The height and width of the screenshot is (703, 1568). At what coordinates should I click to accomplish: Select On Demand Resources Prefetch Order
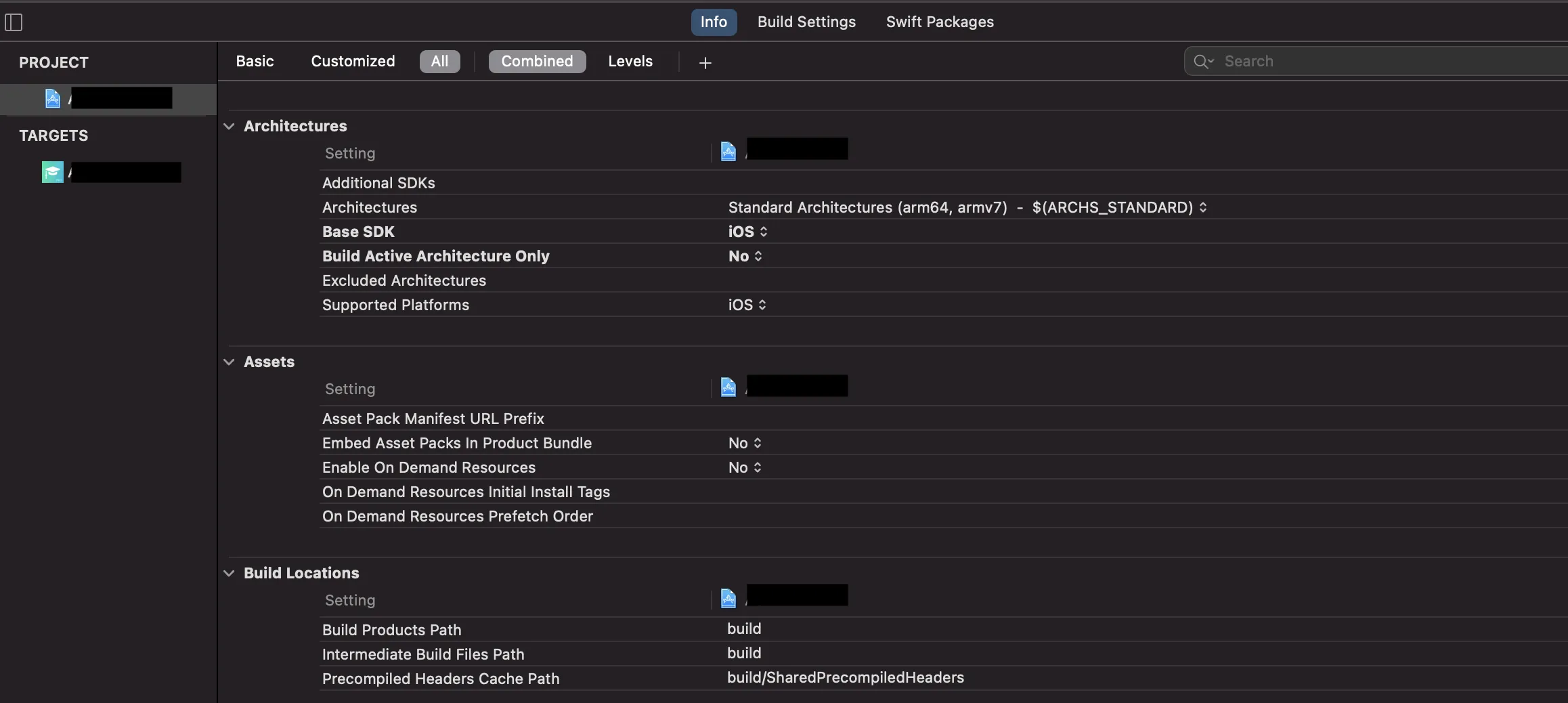point(458,516)
